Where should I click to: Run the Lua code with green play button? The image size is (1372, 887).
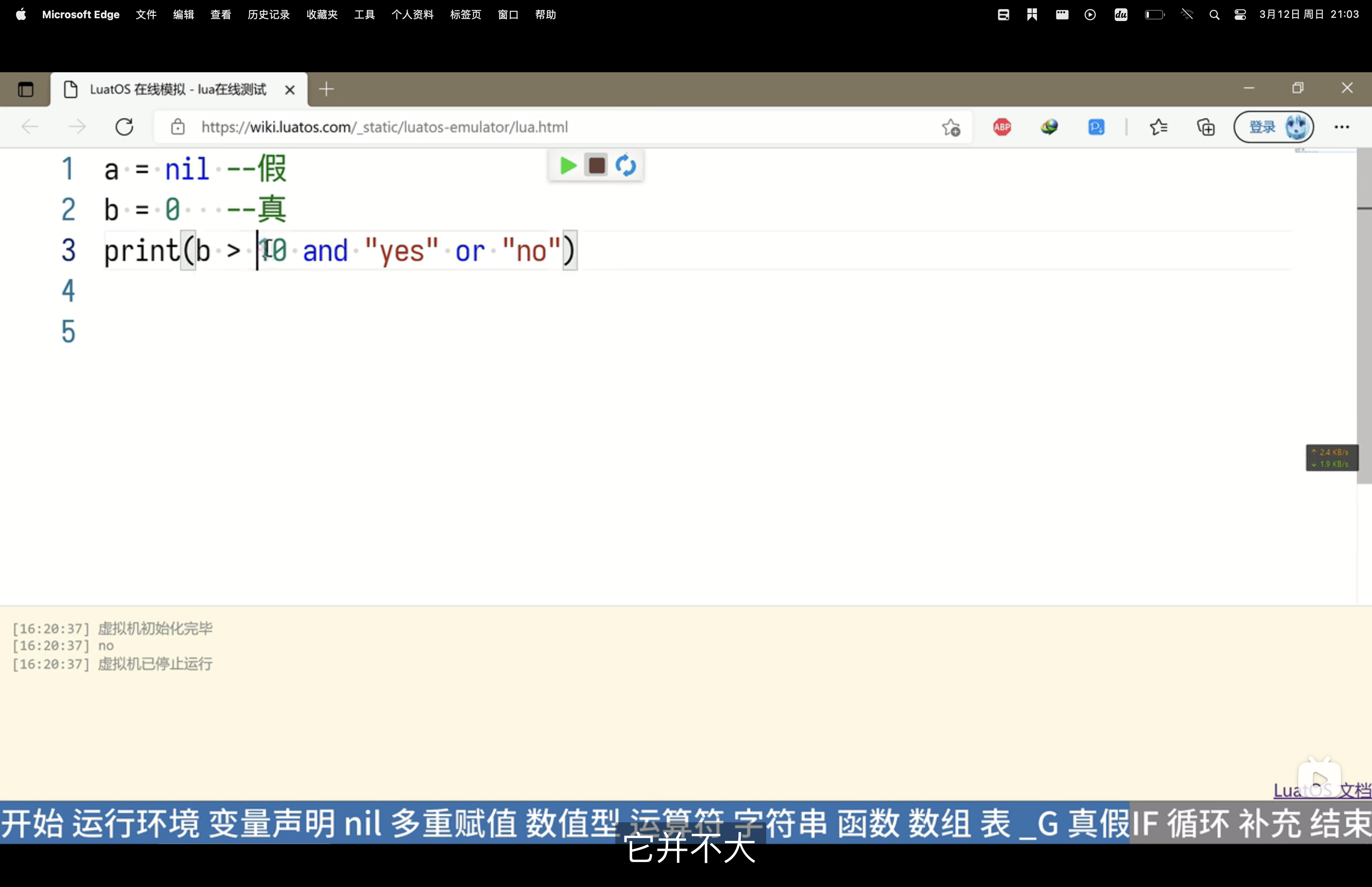pos(568,166)
